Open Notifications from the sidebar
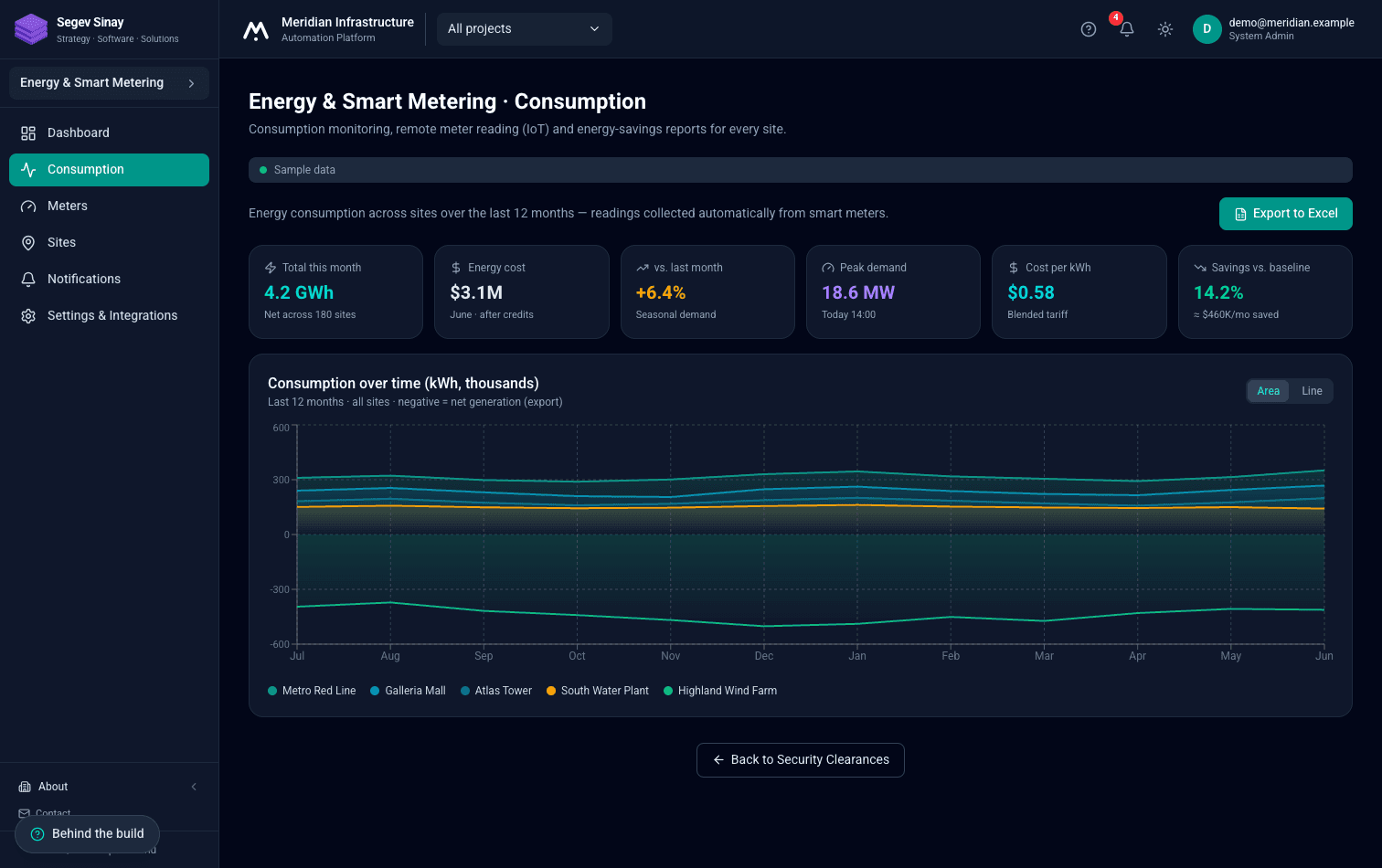Viewport: 1382px width, 868px height. [x=109, y=280]
